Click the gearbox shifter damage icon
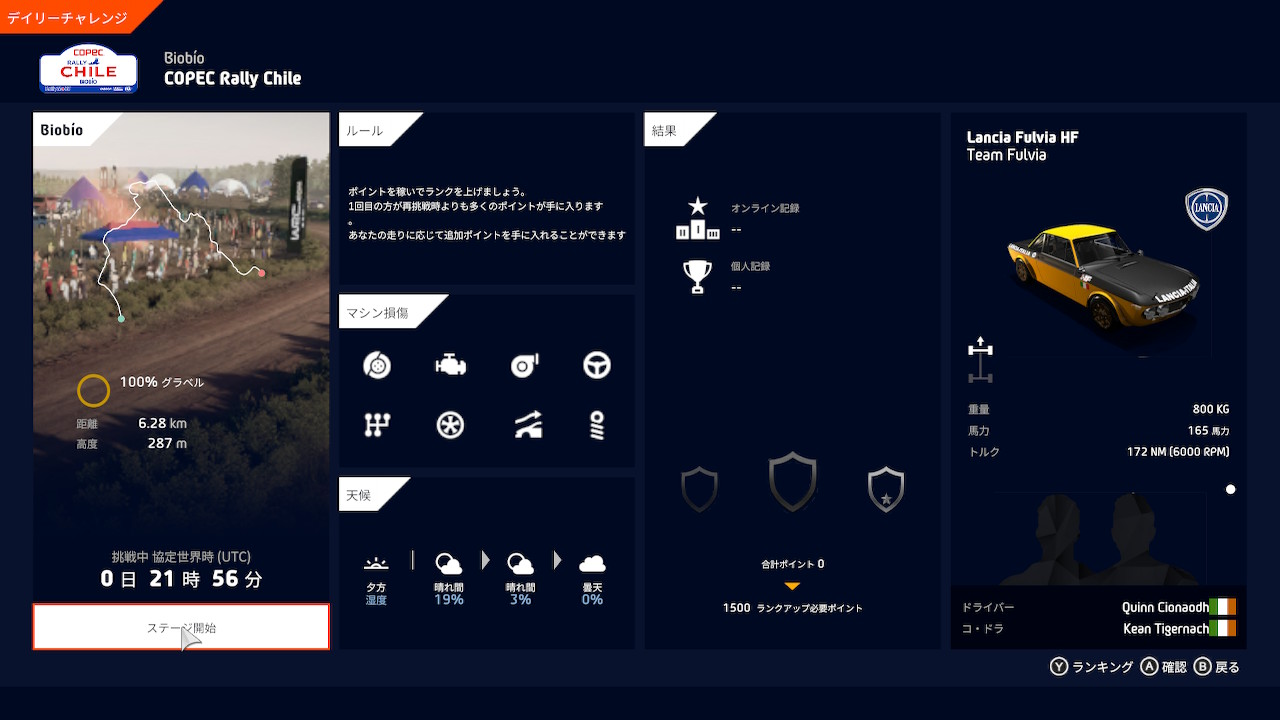The height and width of the screenshot is (720, 1280). click(x=376, y=425)
